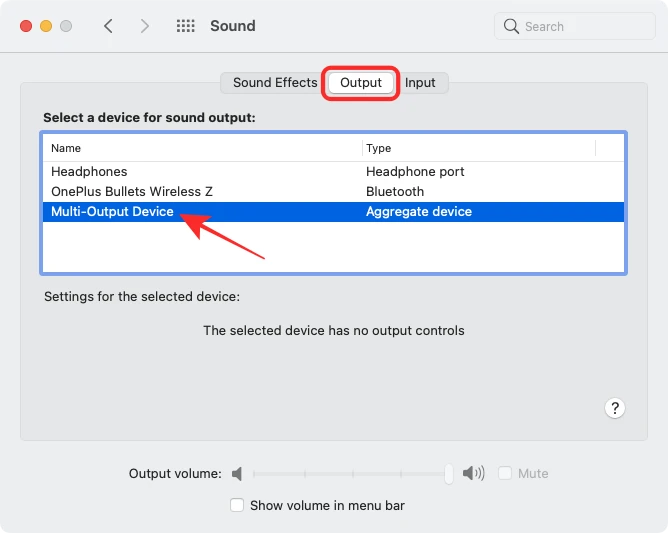Go forward with the right chevron
Screen dimensions: 668x533
click(145, 26)
